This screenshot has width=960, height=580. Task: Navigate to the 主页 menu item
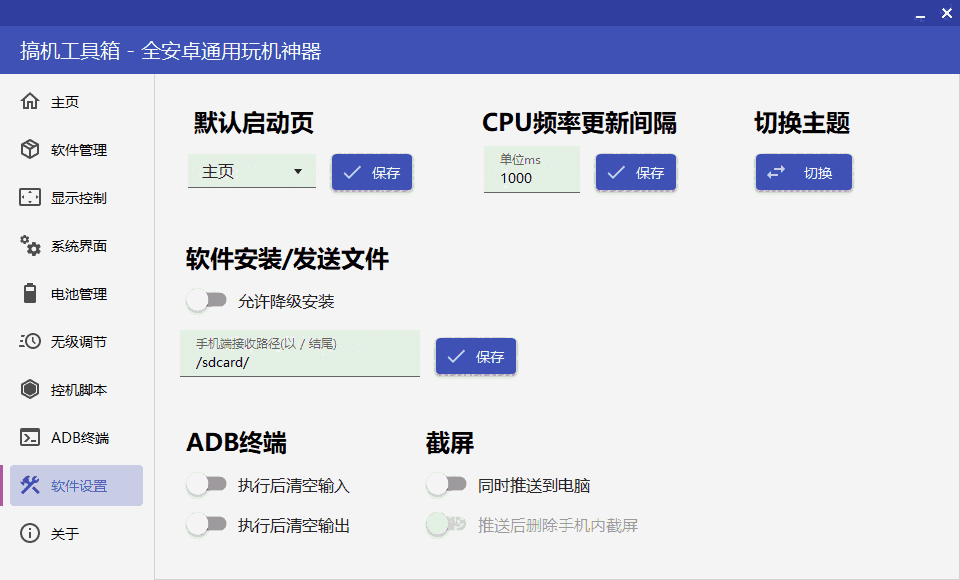[60, 101]
